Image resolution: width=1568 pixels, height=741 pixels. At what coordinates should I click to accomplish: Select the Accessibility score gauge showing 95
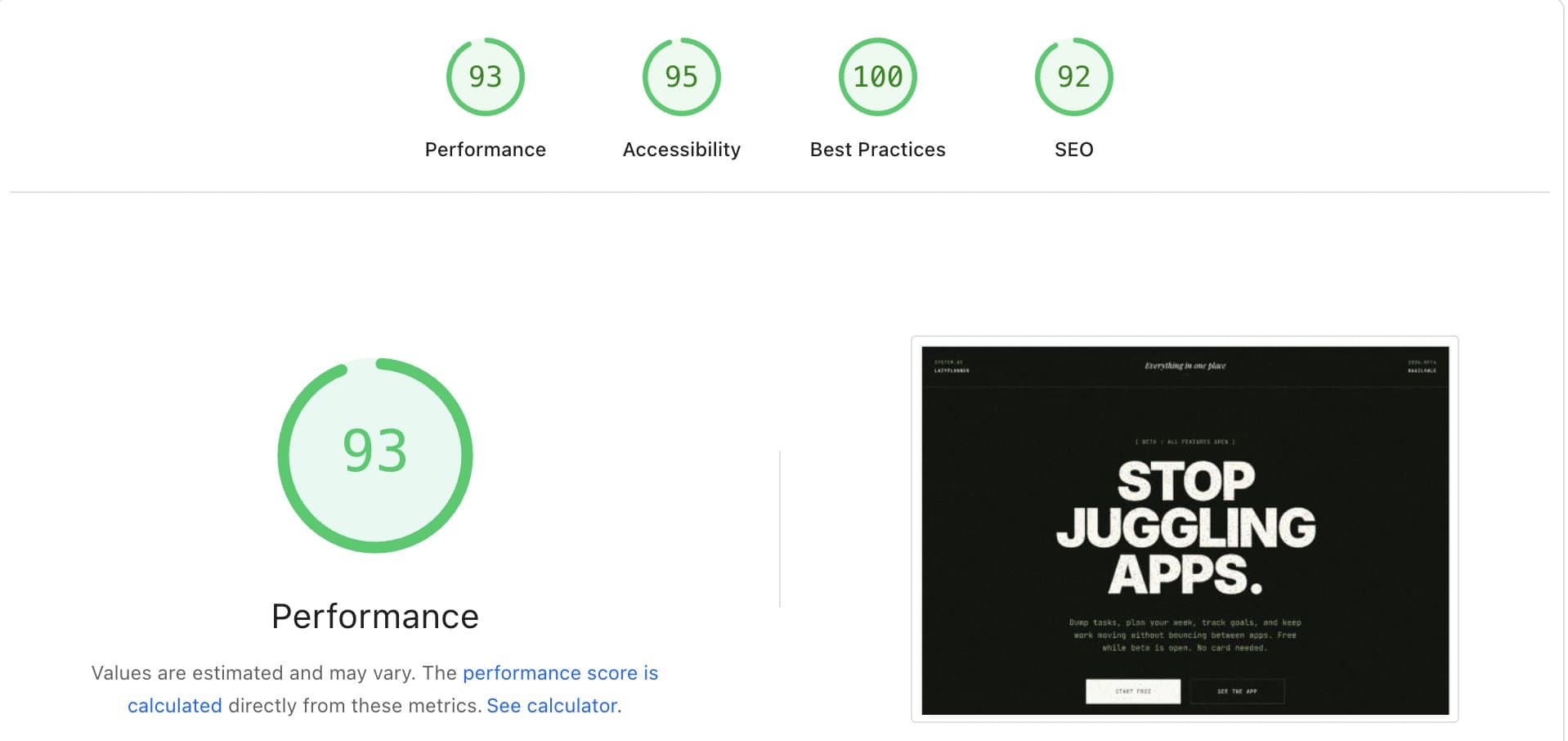[681, 77]
